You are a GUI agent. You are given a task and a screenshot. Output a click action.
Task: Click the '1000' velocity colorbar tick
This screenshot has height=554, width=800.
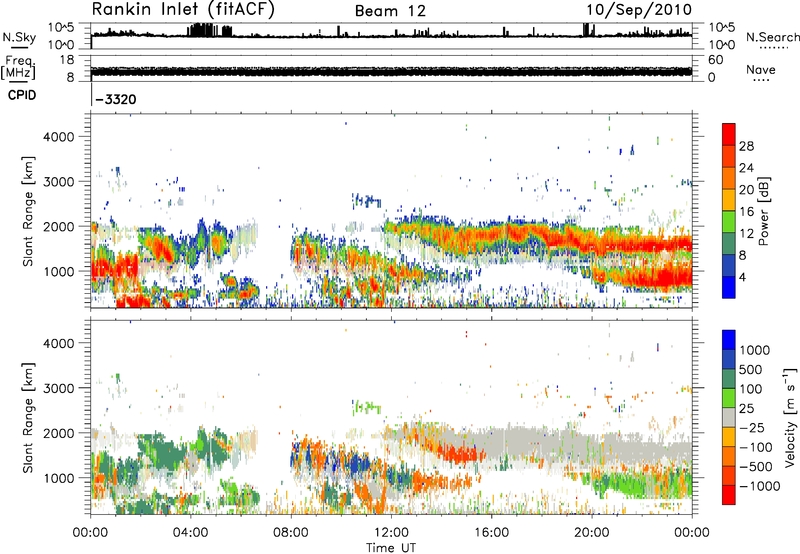[x=755, y=350]
